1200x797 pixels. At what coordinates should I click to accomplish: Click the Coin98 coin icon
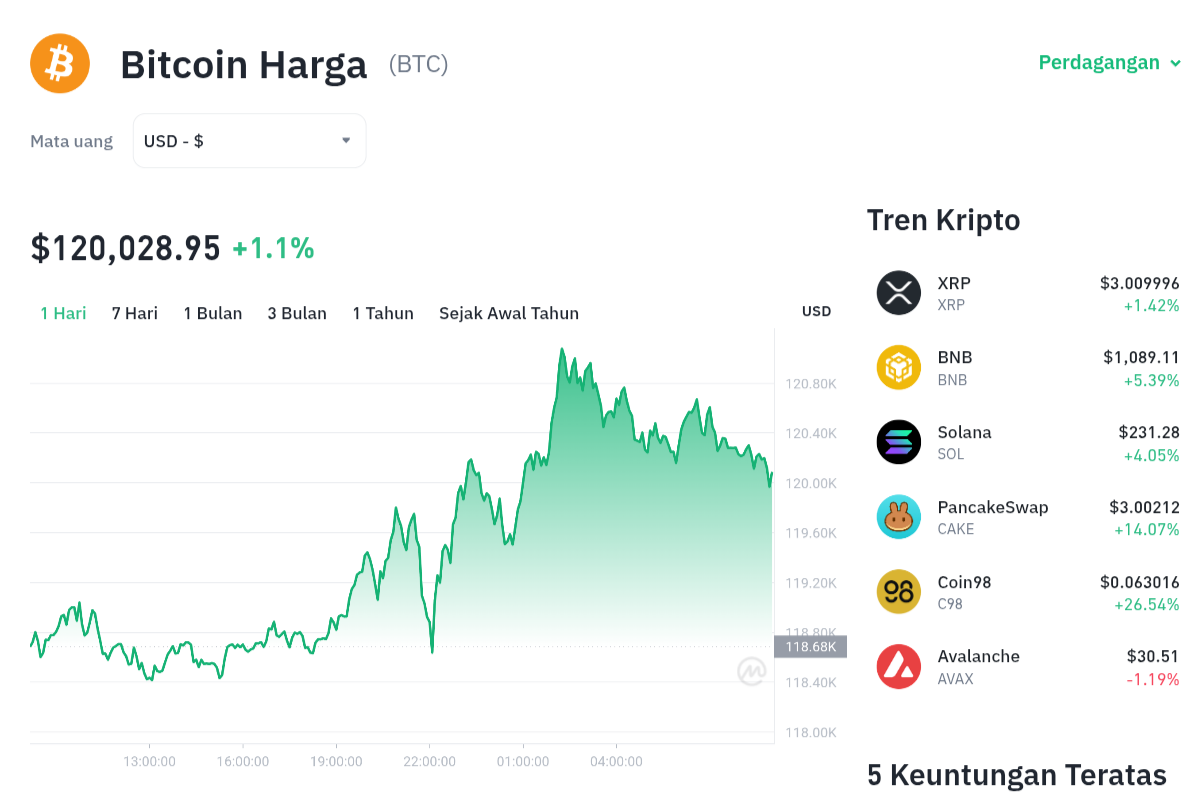tap(898, 591)
